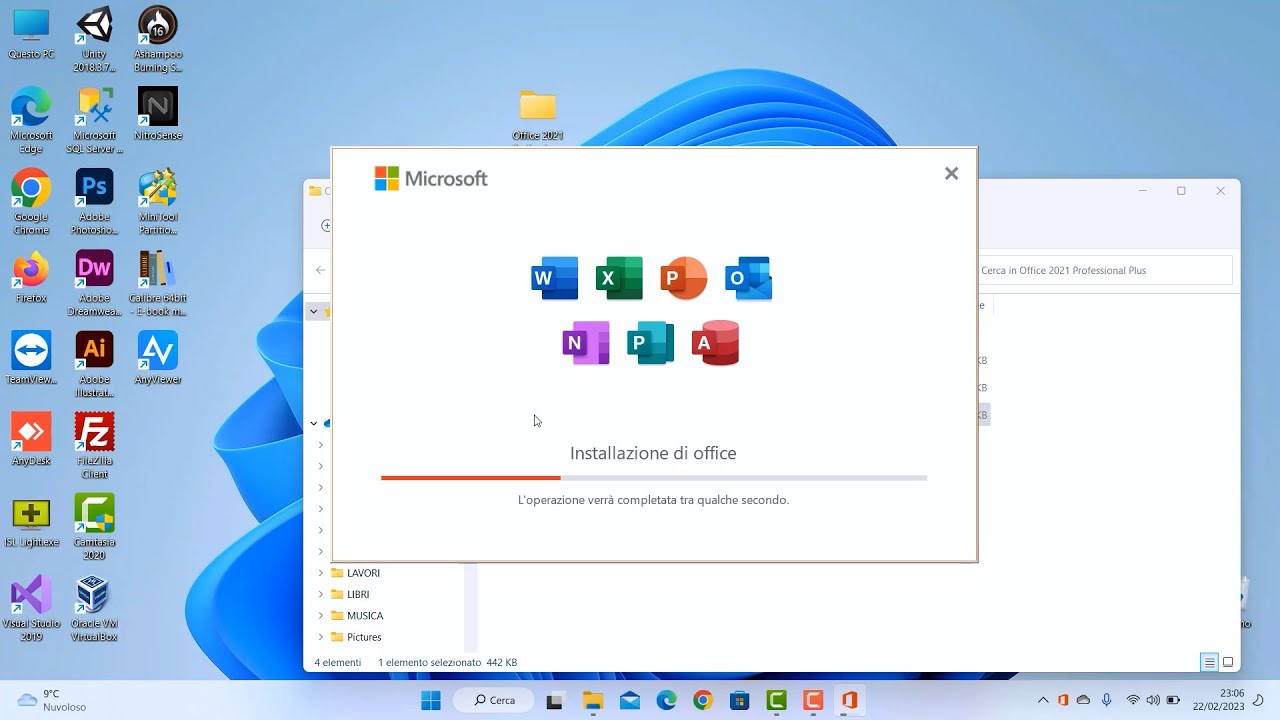The image size is (1280, 720).
Task: Open Microsoft Store from the taskbar
Action: point(739,700)
